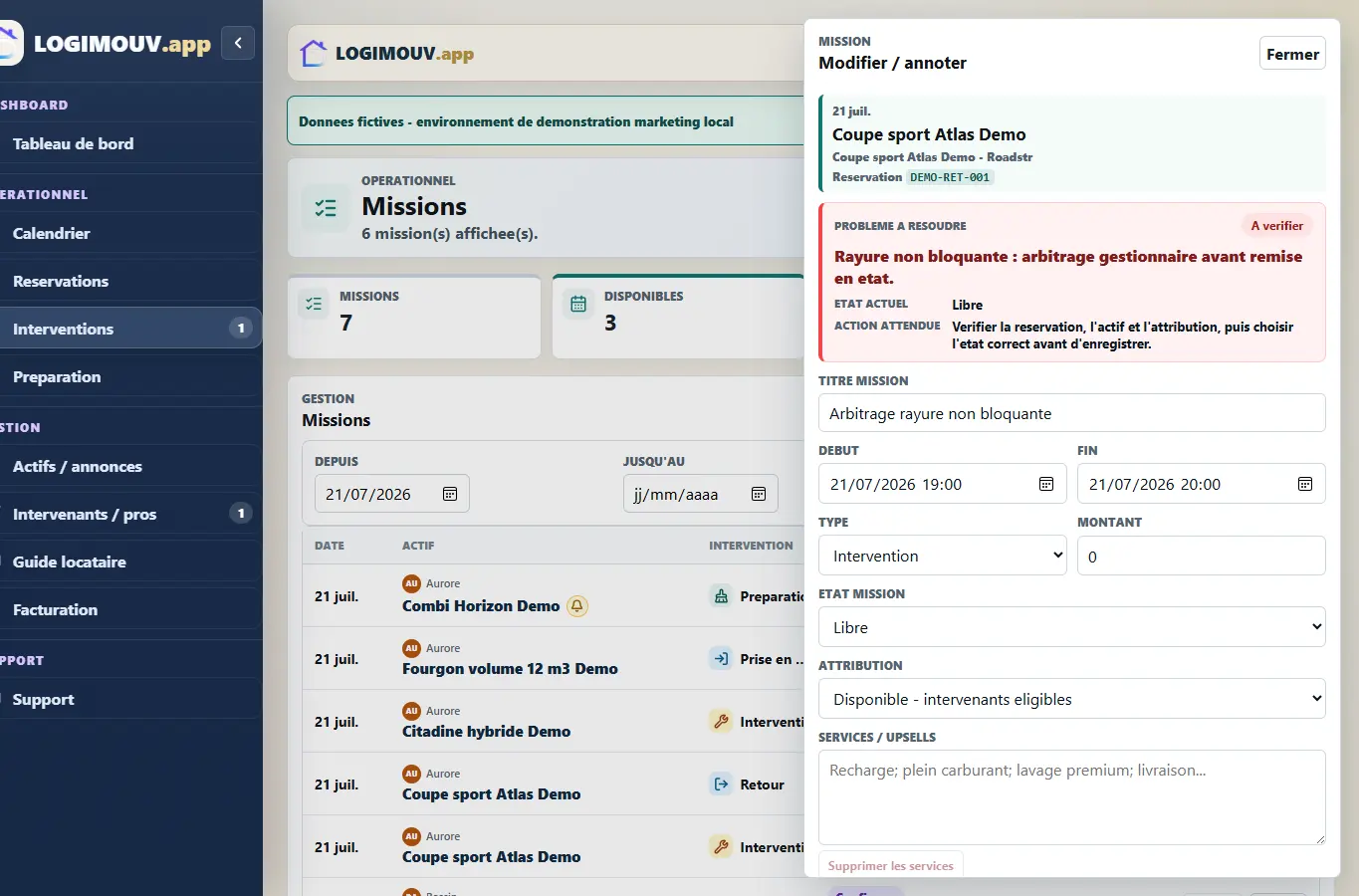
Task: Click the bell icon beside Combi Horizon Demo
Action: tap(577, 605)
